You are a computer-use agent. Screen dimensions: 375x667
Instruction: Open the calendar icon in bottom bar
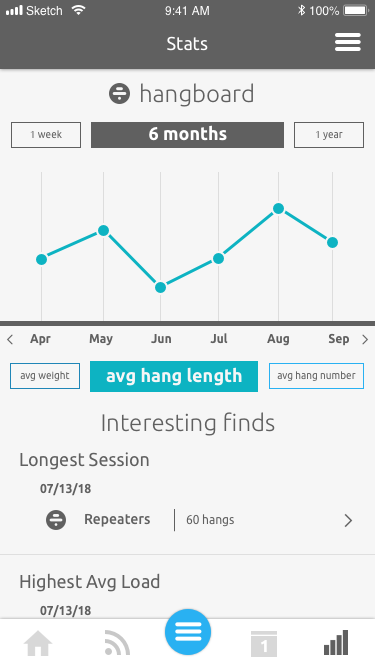[x=264, y=644]
